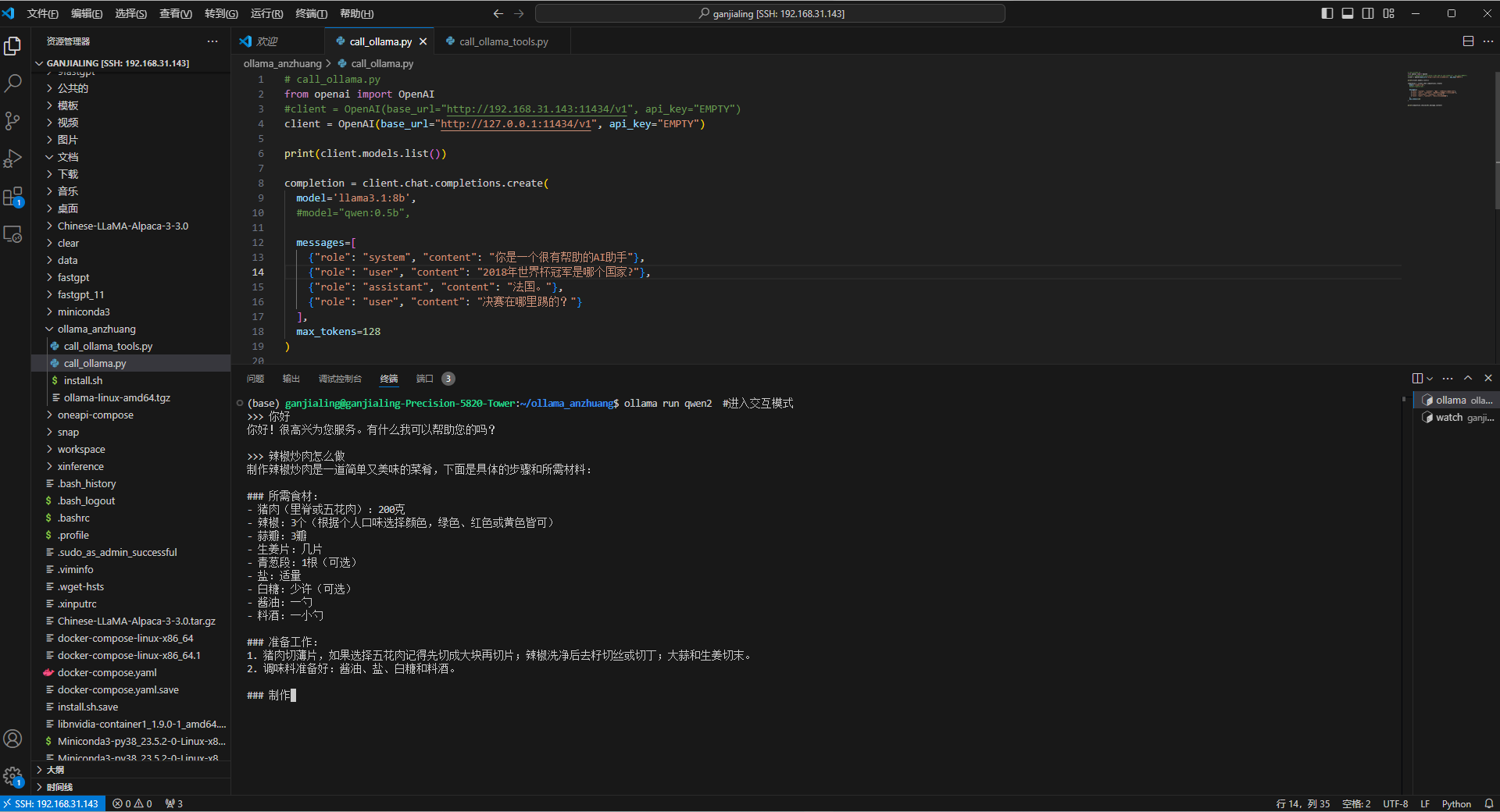The height and width of the screenshot is (812, 1500).
Task: Open the Customize Layout icon
Action: (x=1389, y=13)
